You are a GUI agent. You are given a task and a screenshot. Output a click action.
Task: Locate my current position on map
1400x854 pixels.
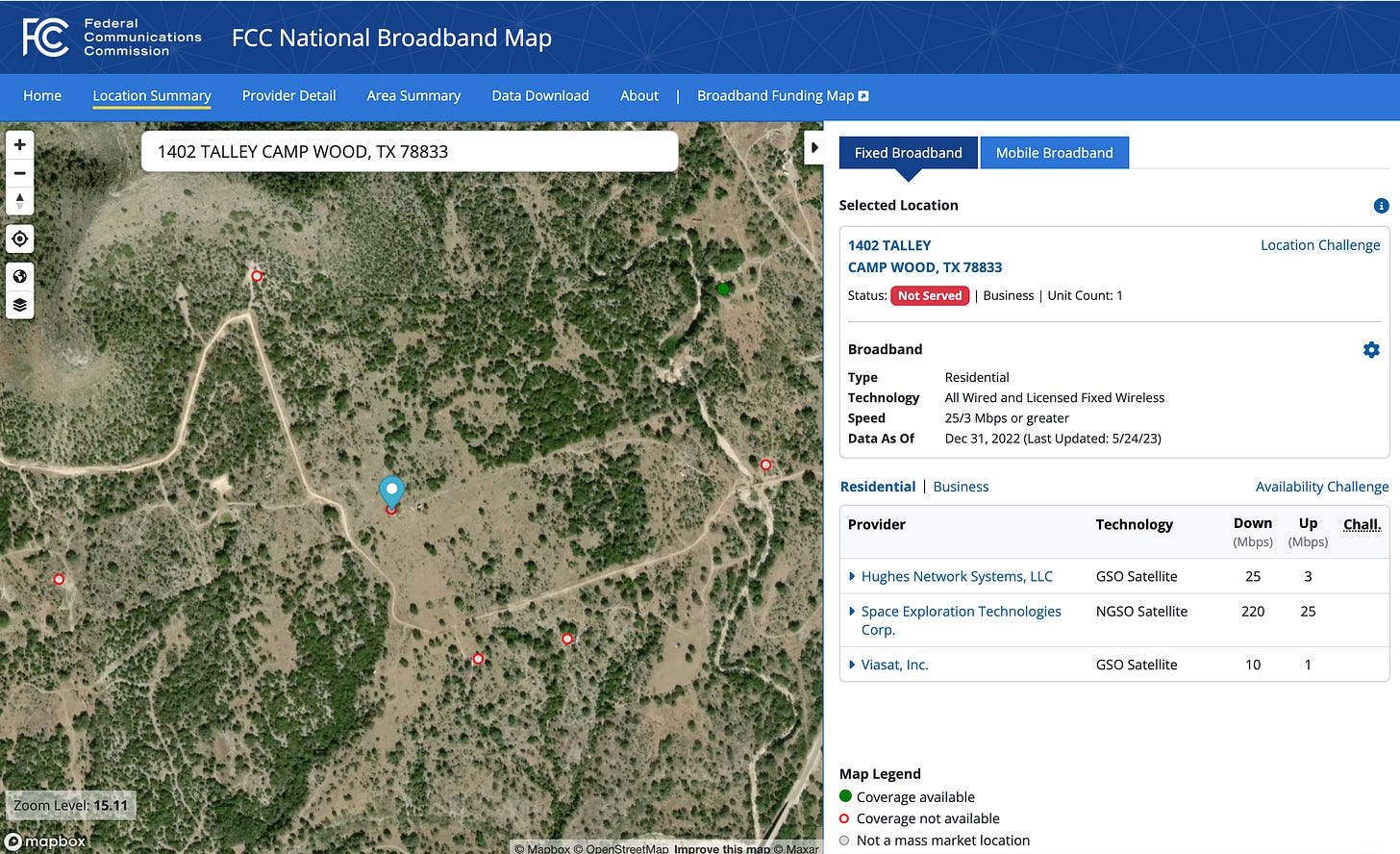pos(19,239)
